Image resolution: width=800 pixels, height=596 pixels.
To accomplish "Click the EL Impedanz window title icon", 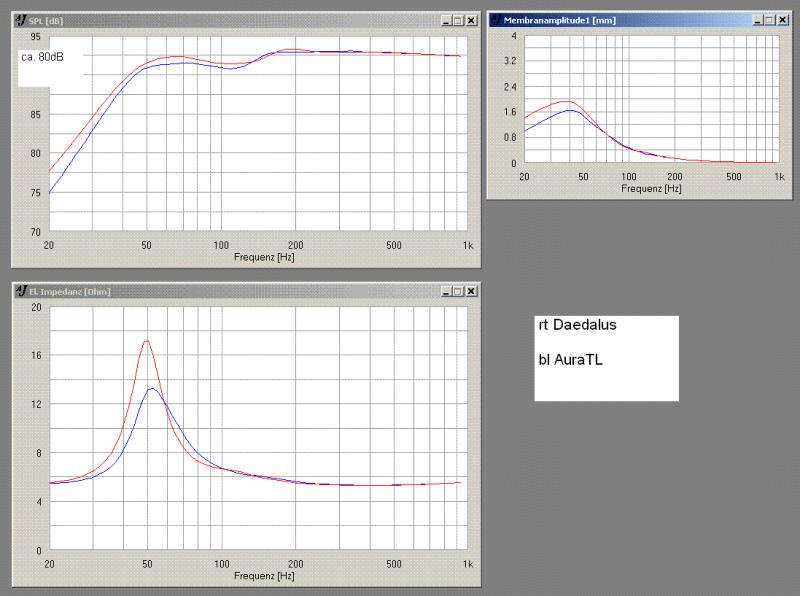I will [x=22, y=291].
